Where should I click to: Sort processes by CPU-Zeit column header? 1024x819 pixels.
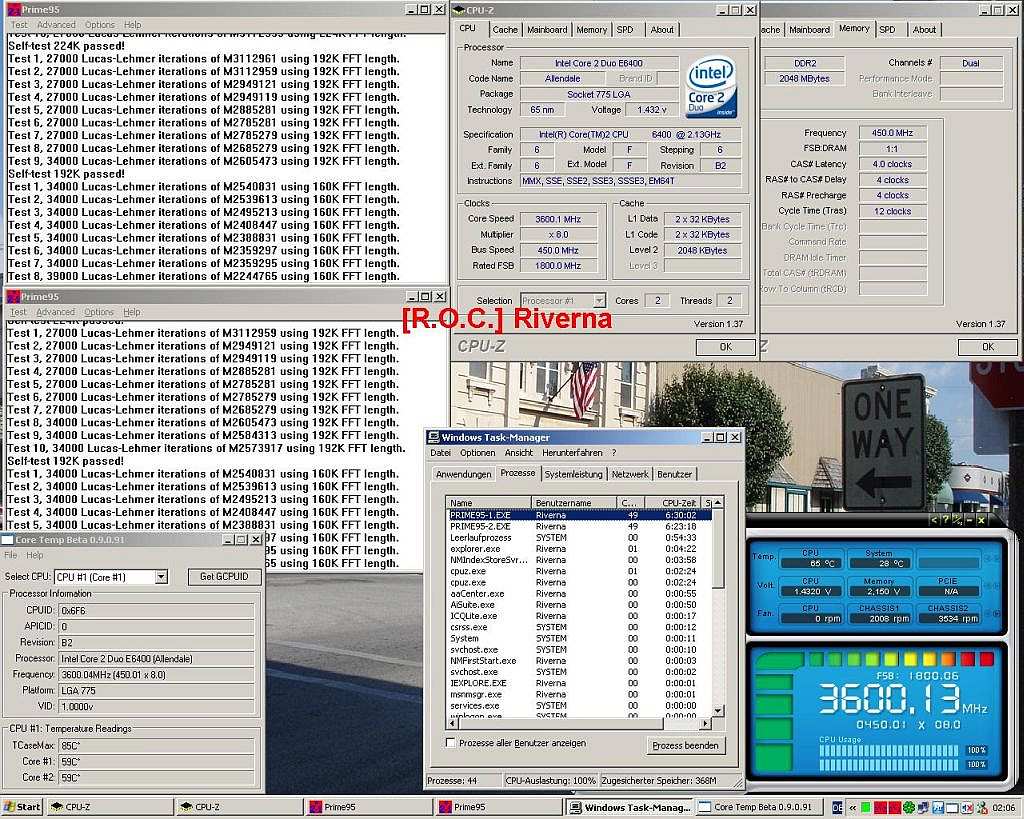click(673, 503)
